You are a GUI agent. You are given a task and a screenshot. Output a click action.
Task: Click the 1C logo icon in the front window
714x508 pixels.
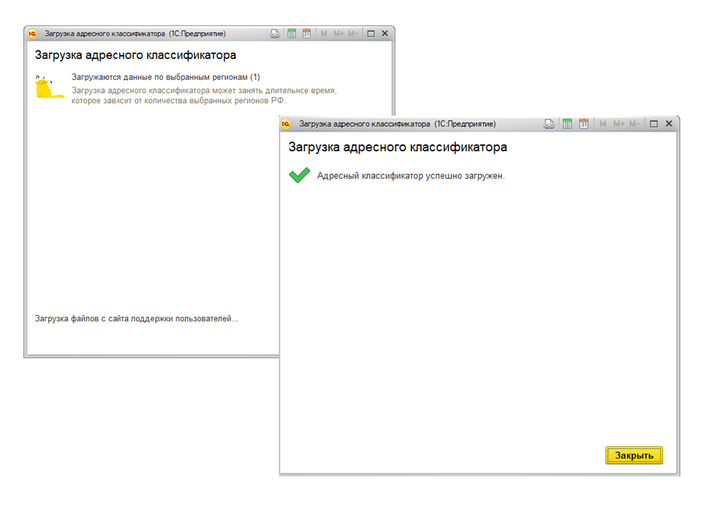tap(286, 124)
